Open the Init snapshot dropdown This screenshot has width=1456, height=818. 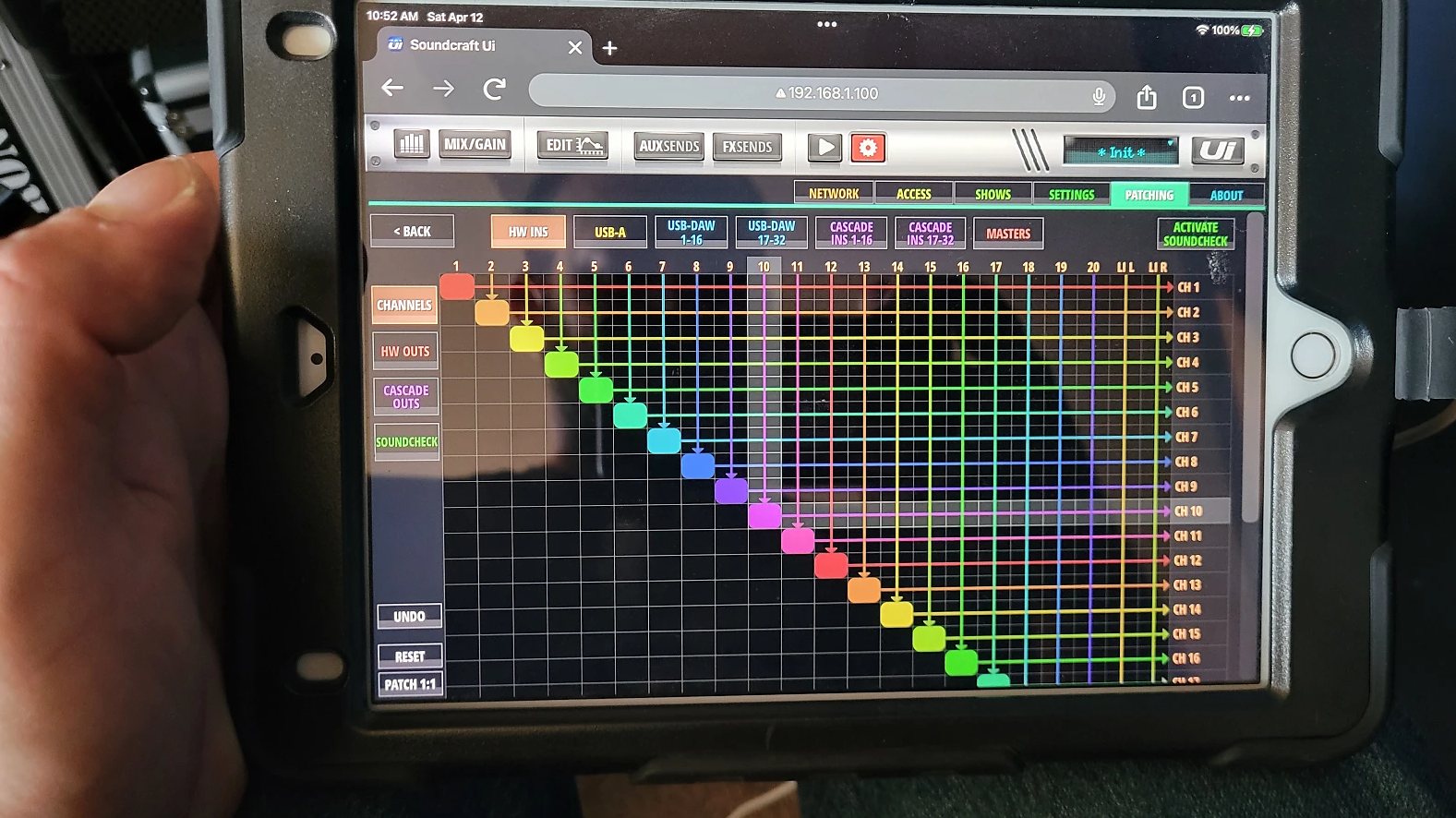pyautogui.click(x=1122, y=151)
